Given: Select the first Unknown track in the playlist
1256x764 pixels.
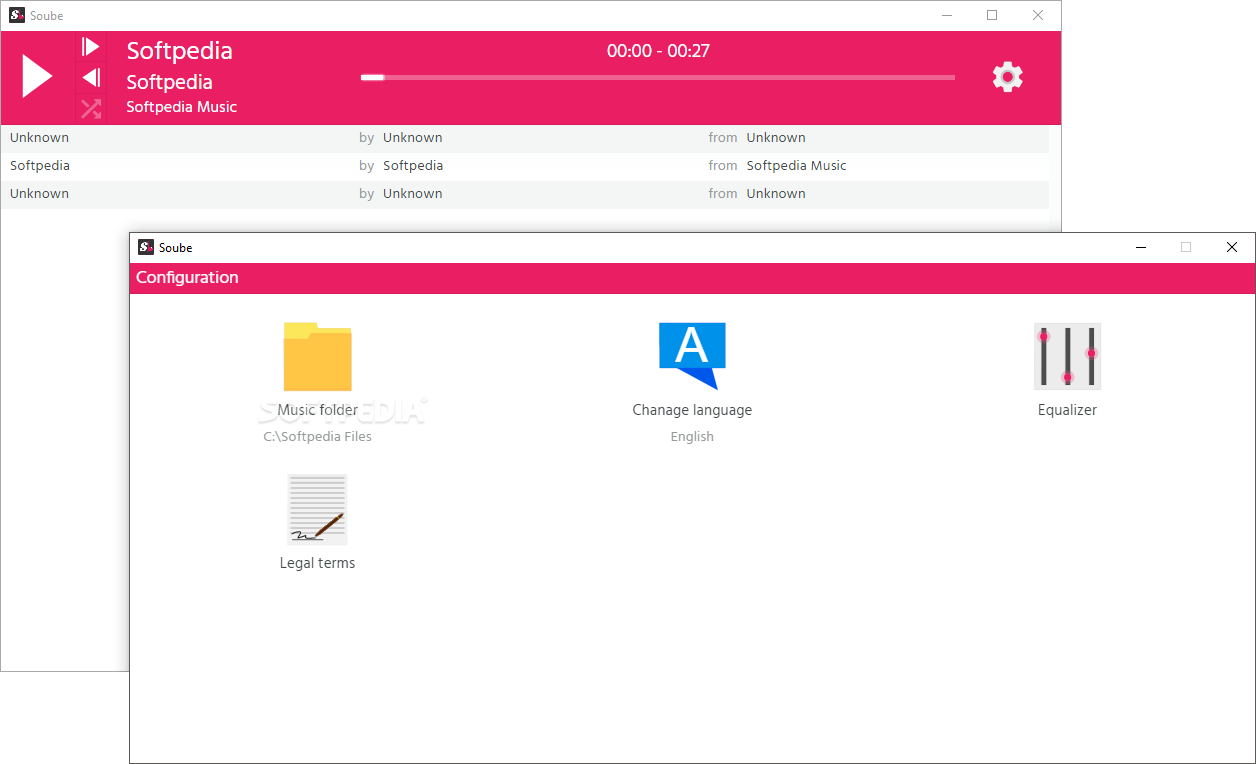Looking at the screenshot, I should (525, 138).
